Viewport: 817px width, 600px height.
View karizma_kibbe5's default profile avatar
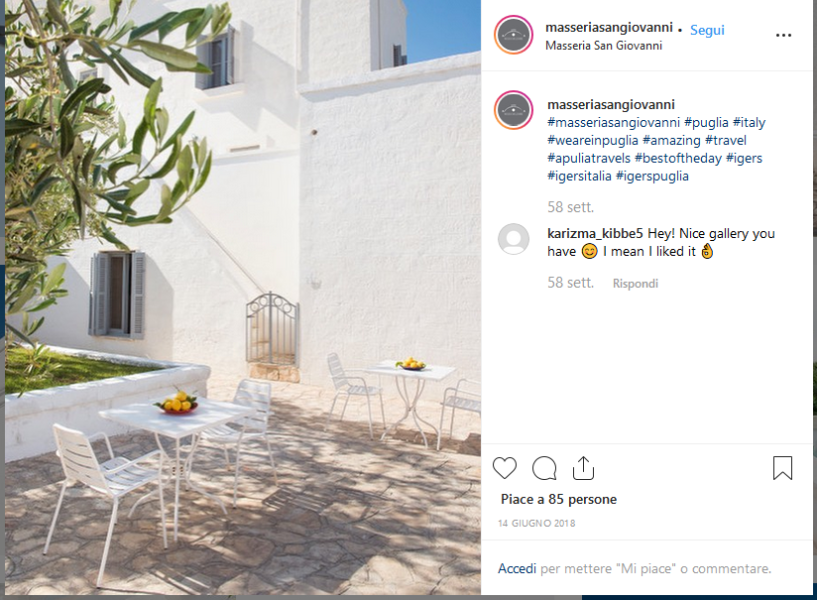tap(513, 239)
